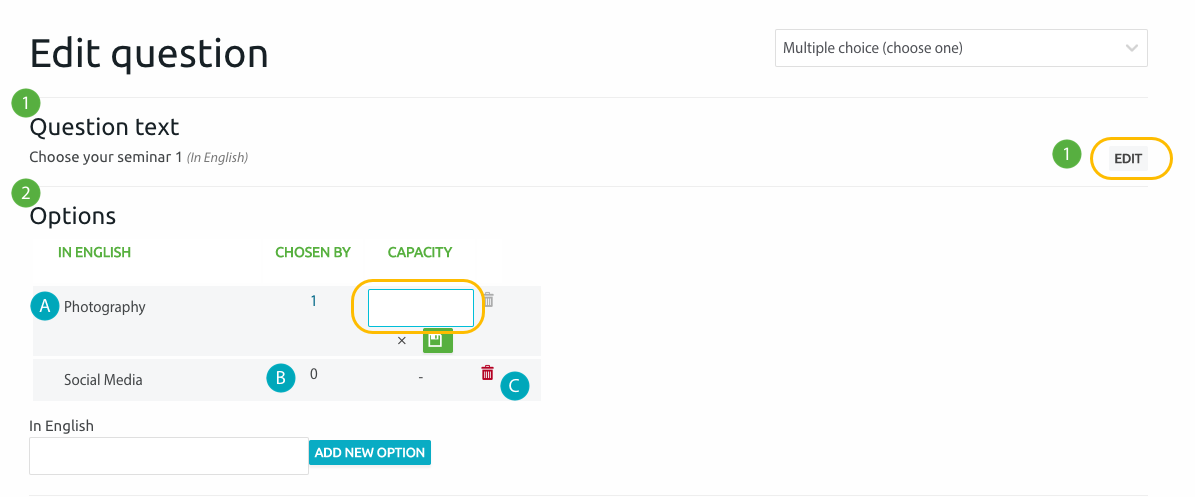Expand question type list via chevron arrow
The width and height of the screenshot is (1195, 497).
(1131, 48)
